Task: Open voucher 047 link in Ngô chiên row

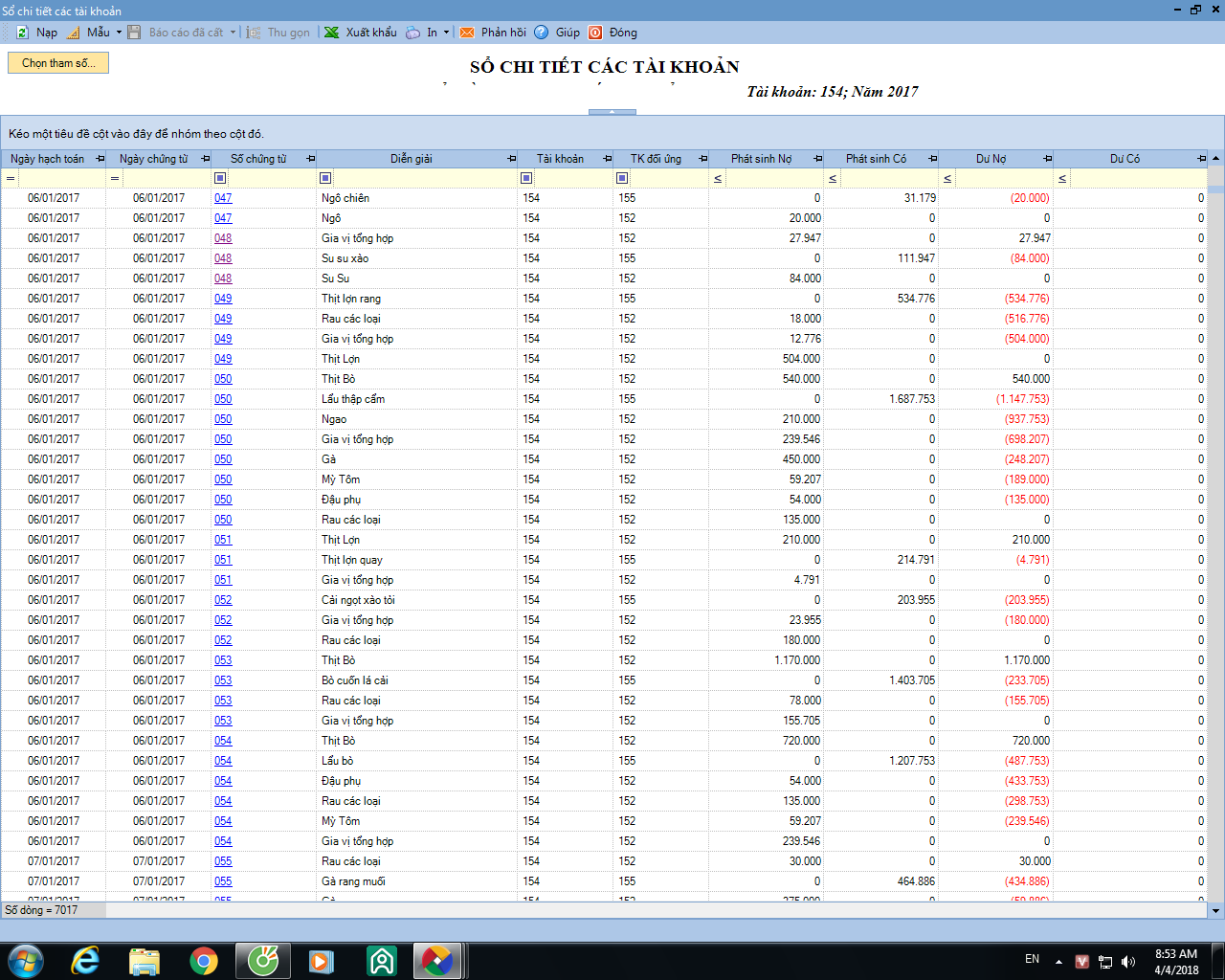Action: point(223,198)
